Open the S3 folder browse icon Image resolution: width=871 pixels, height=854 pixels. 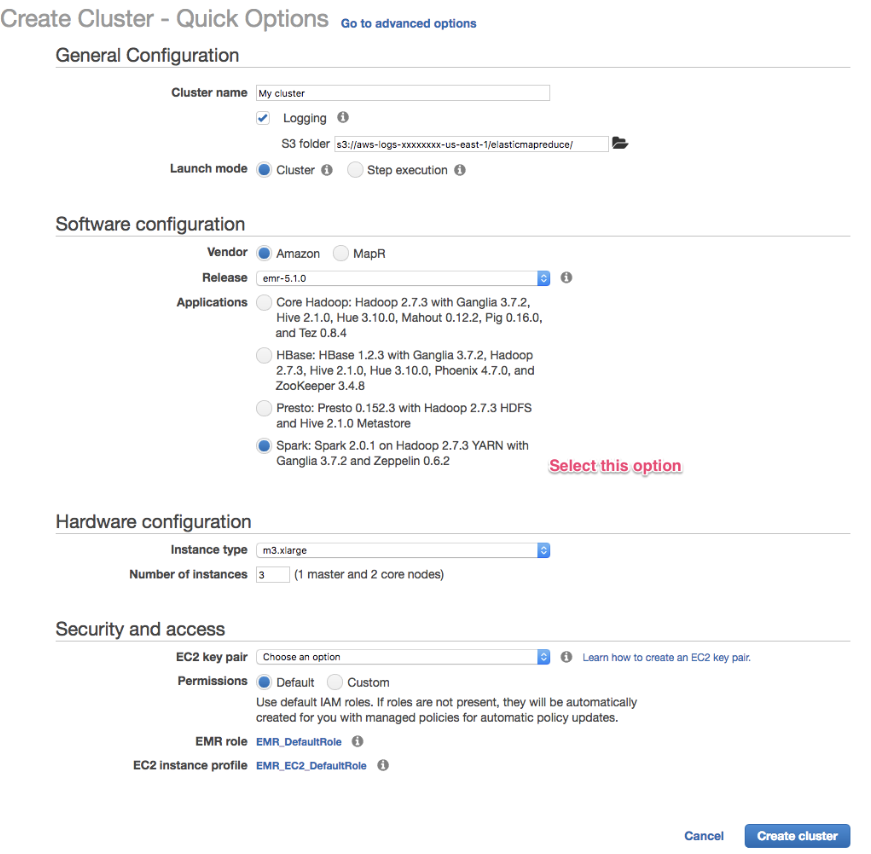(620, 144)
